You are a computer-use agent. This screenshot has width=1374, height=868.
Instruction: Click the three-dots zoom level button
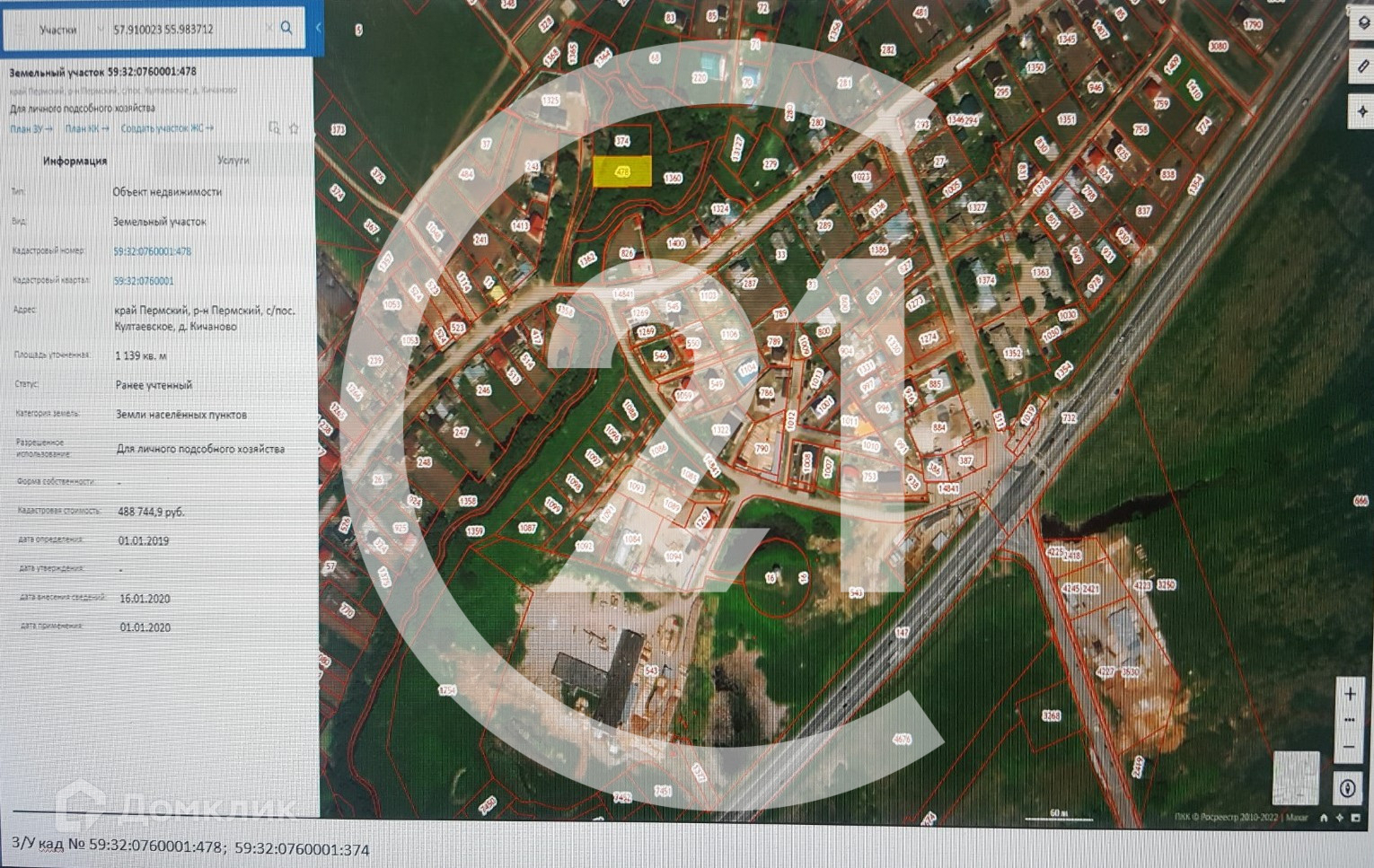point(1349,720)
